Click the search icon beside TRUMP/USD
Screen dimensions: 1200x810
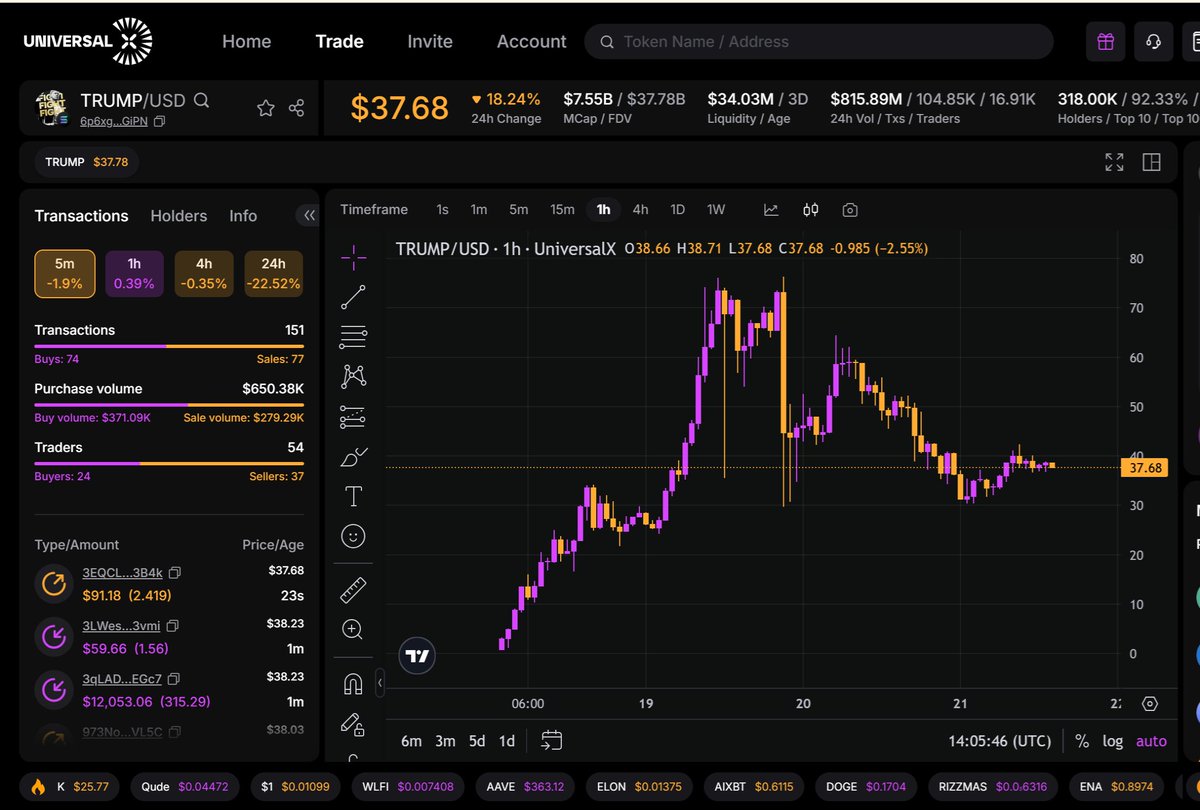201,100
